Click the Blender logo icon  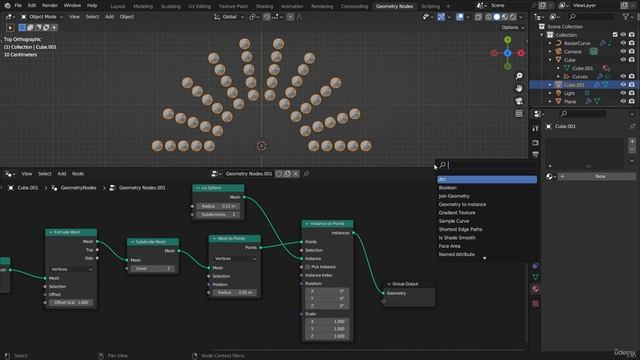point(7,6)
